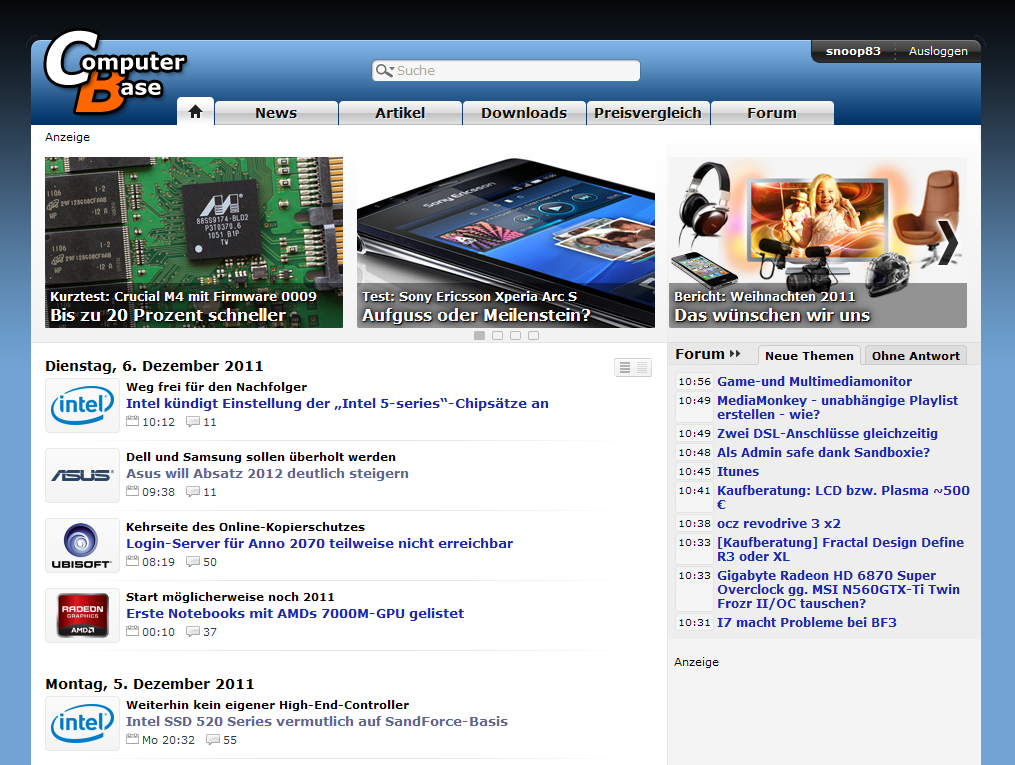1015x765 pixels.
Task: Click the Ubisoft logo thumbnail
Action: pos(82,546)
